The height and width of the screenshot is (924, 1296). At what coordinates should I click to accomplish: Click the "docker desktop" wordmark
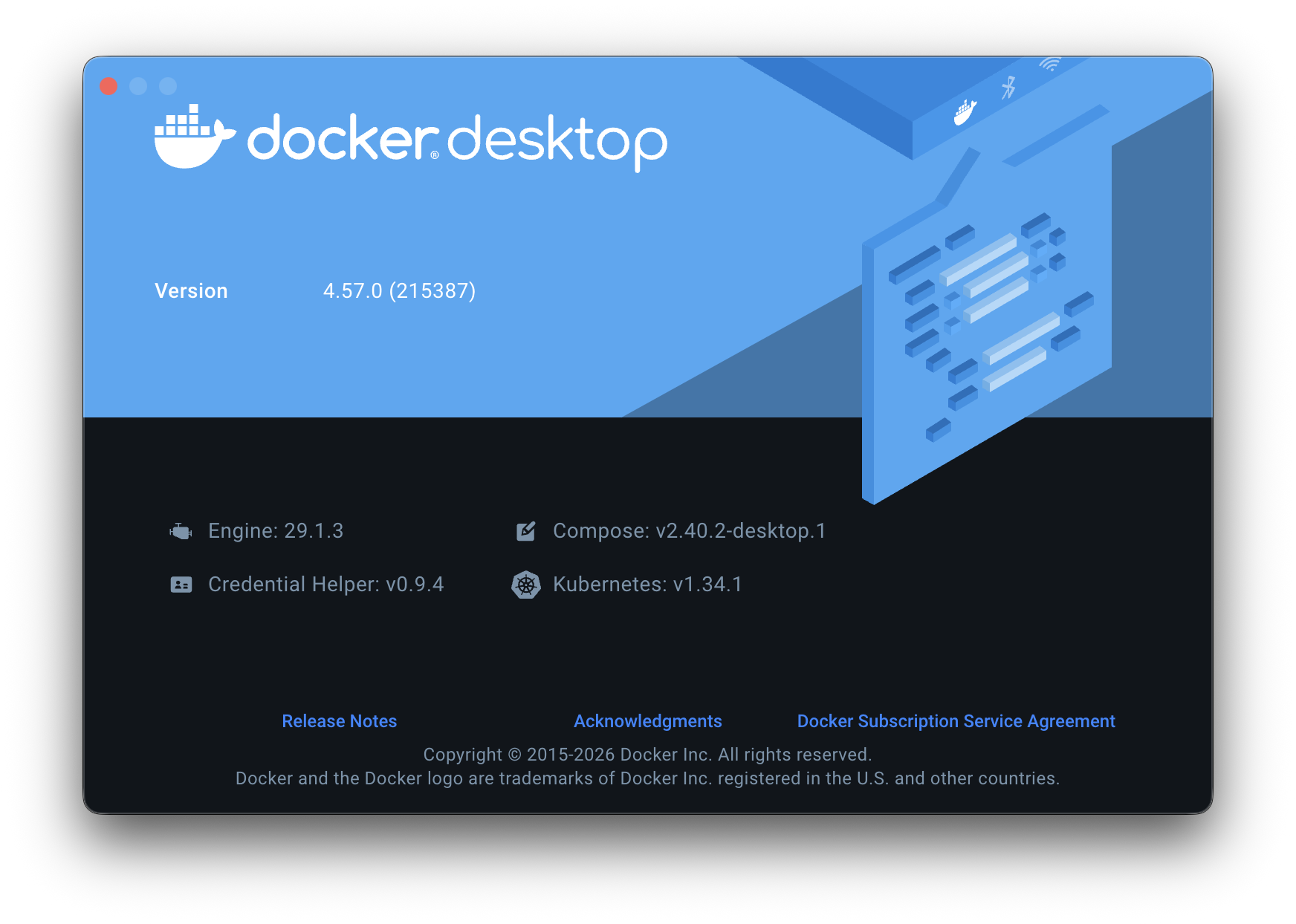(457, 140)
